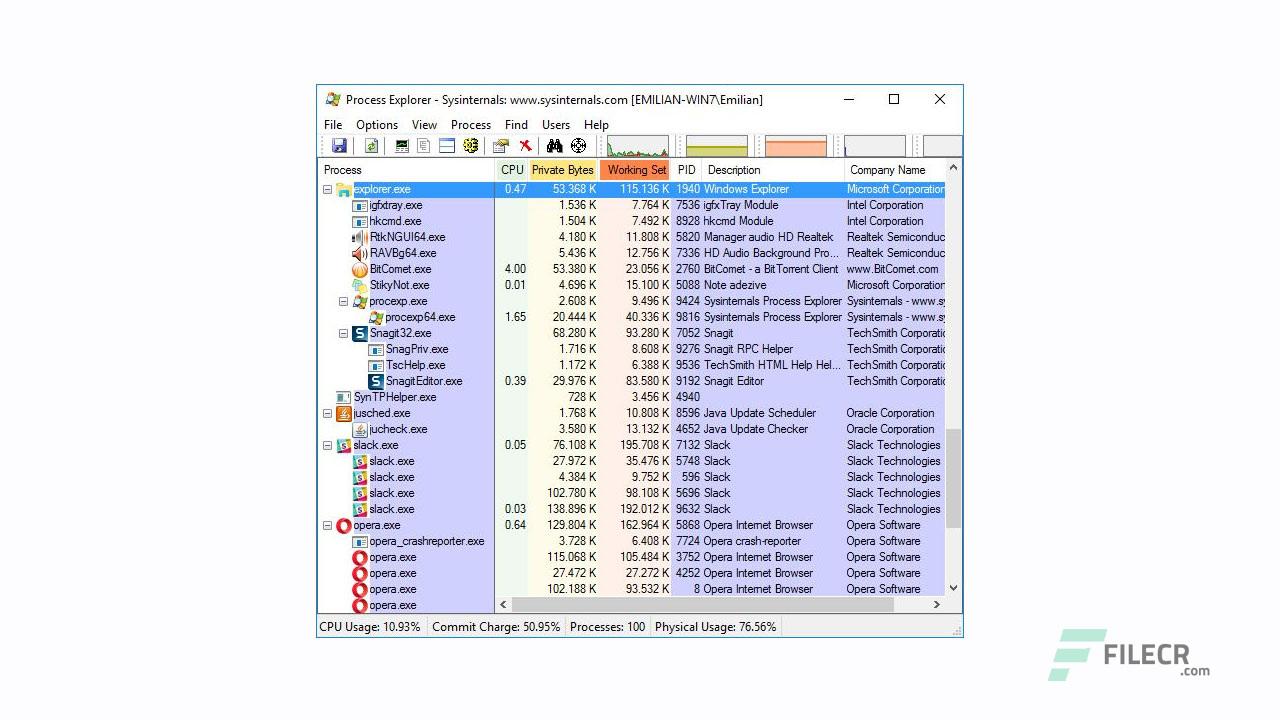Image resolution: width=1280 pixels, height=720 pixels.
Task: Click the StikyNot.exe sticky note icon
Action: [360, 285]
